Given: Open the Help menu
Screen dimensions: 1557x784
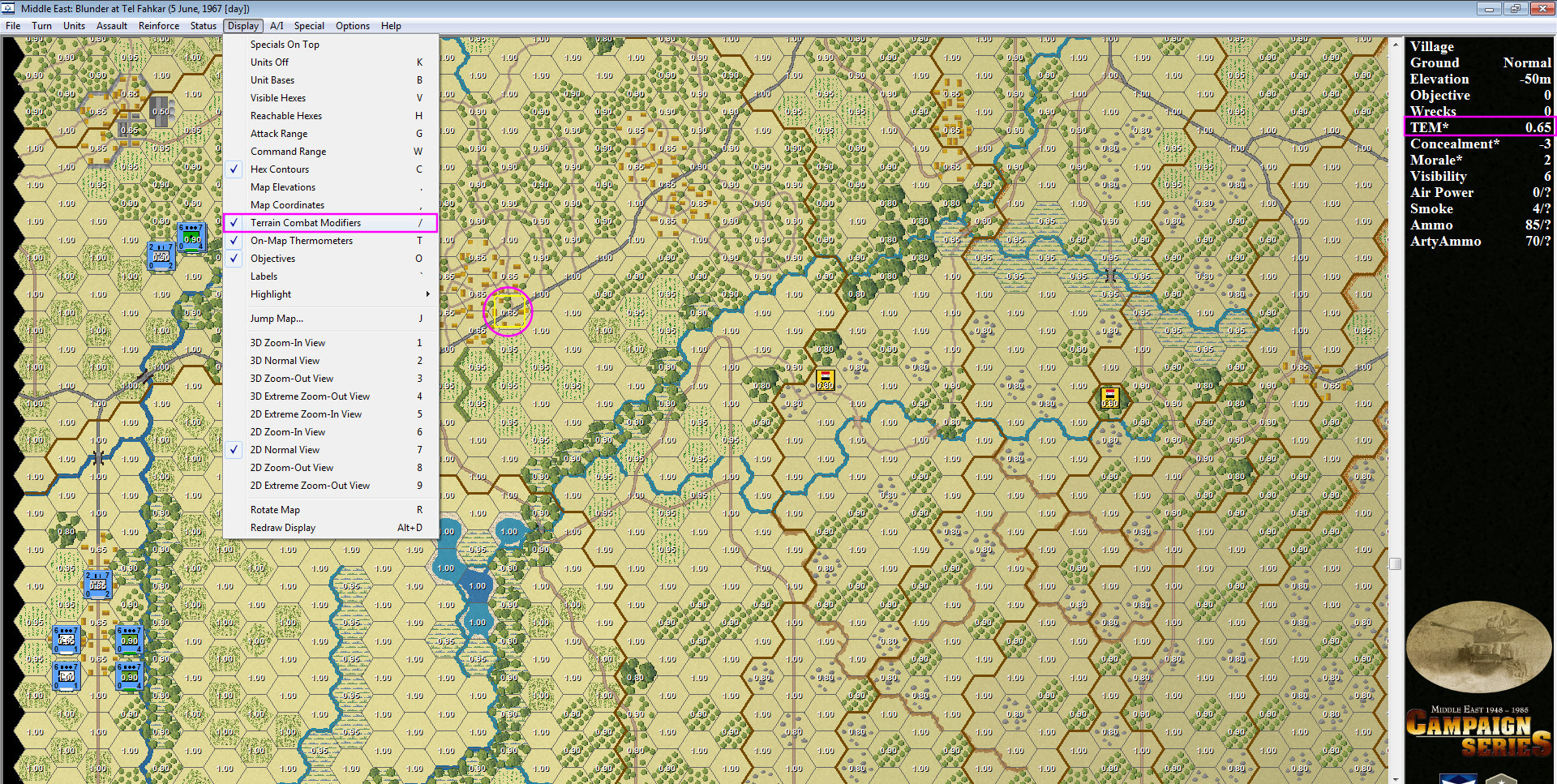Looking at the screenshot, I should pyautogui.click(x=391, y=26).
